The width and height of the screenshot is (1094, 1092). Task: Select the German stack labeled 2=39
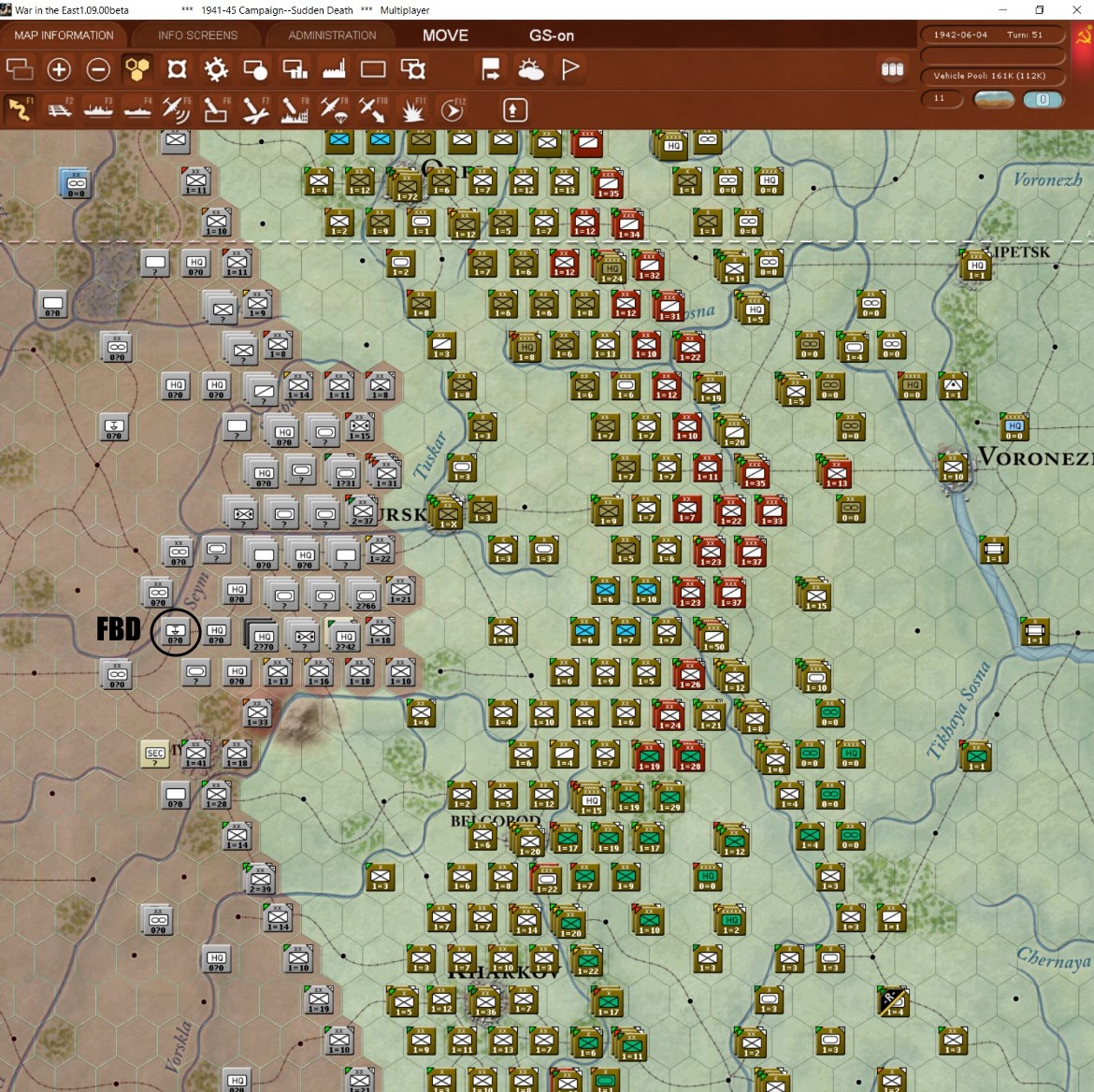[260, 879]
